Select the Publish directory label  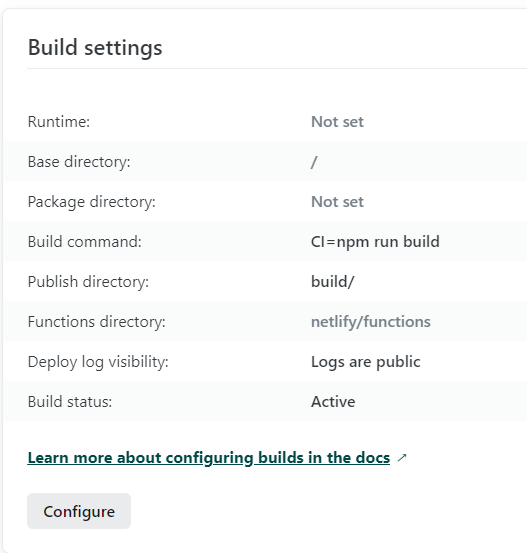point(88,282)
